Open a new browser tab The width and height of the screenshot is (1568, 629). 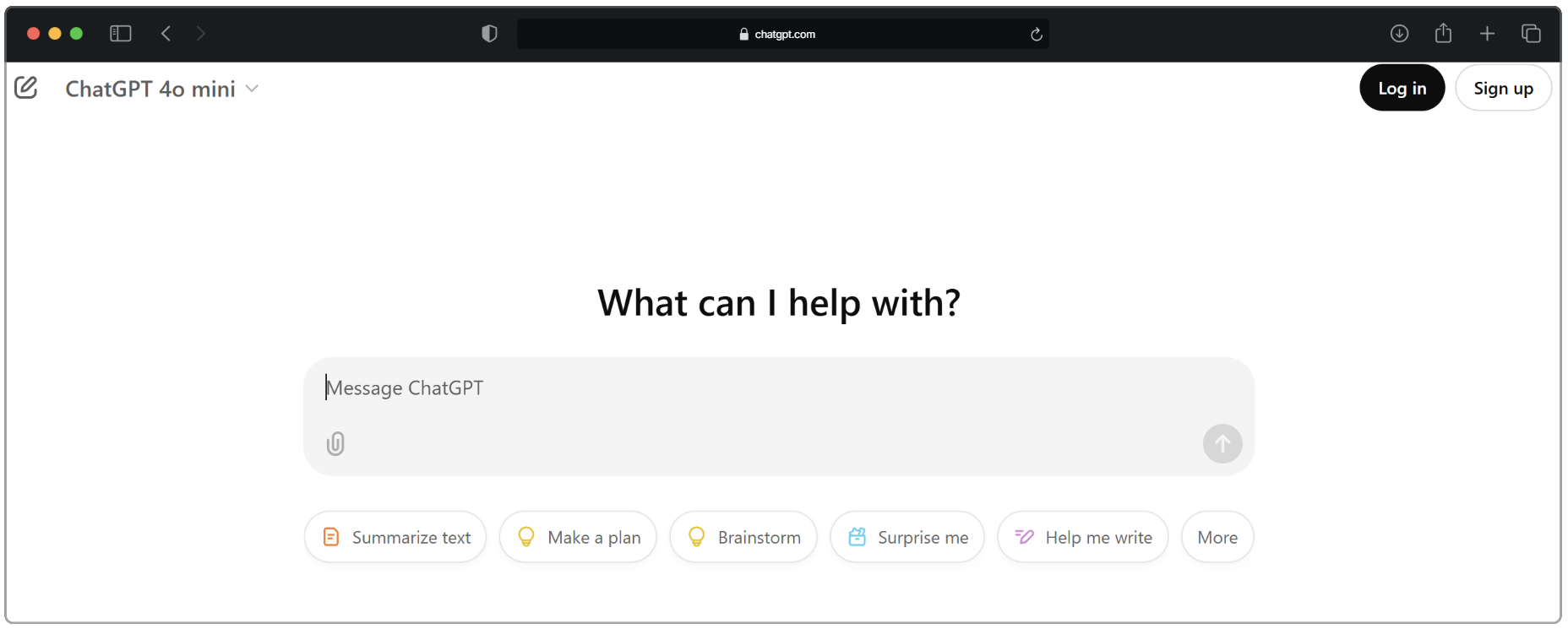1487,34
